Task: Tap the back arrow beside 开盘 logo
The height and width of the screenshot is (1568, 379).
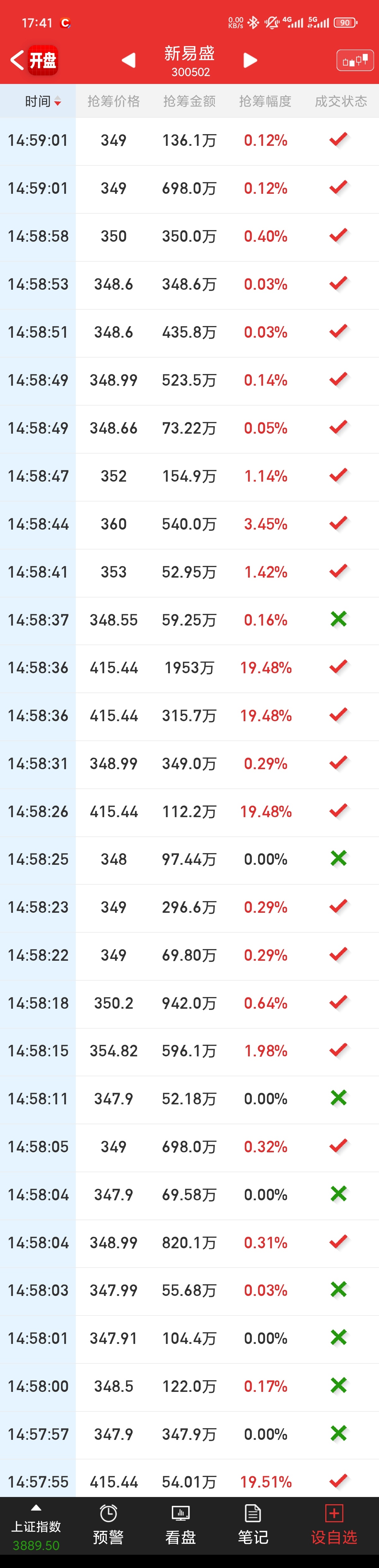Action: (x=17, y=60)
